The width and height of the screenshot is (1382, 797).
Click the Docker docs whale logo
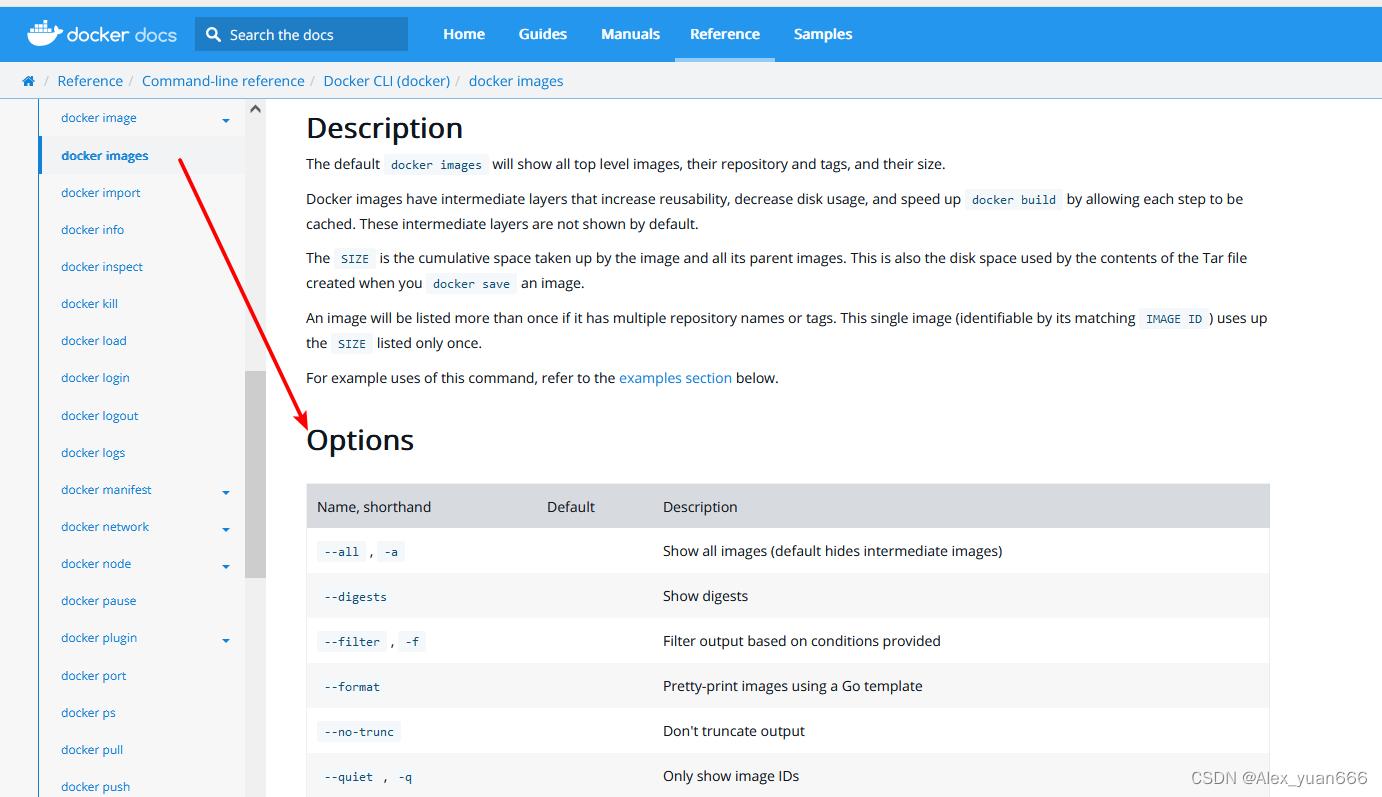pyautogui.click(x=102, y=34)
